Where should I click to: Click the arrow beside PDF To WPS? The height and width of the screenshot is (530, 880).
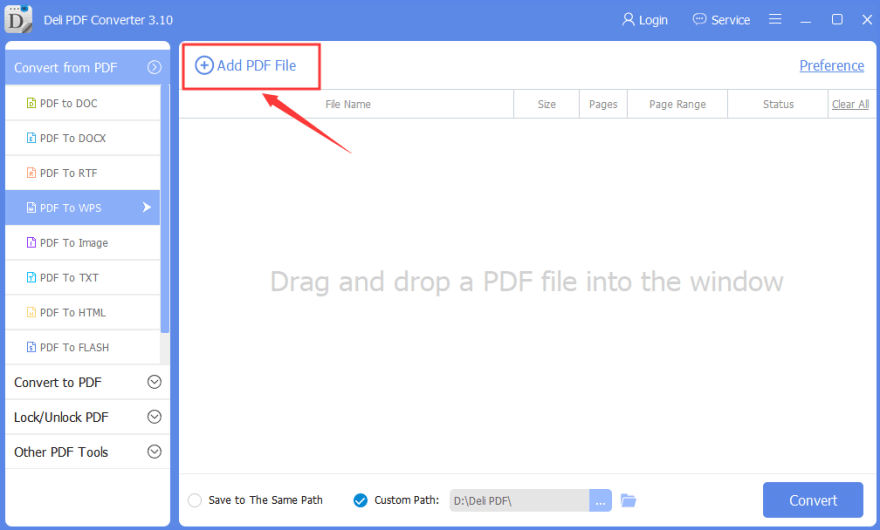pyautogui.click(x=147, y=207)
